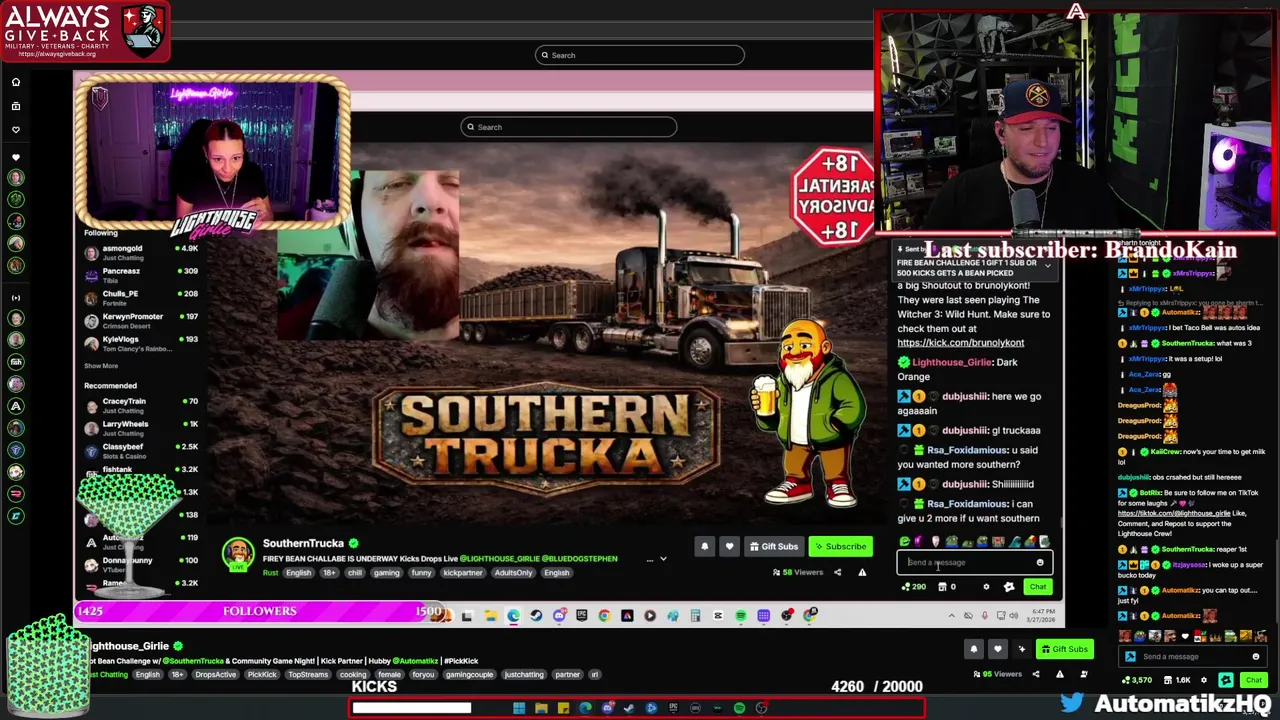Image resolution: width=1280 pixels, height=720 pixels.
Task: Open LarryWheels channel in Recommended list
Action: tap(142, 428)
